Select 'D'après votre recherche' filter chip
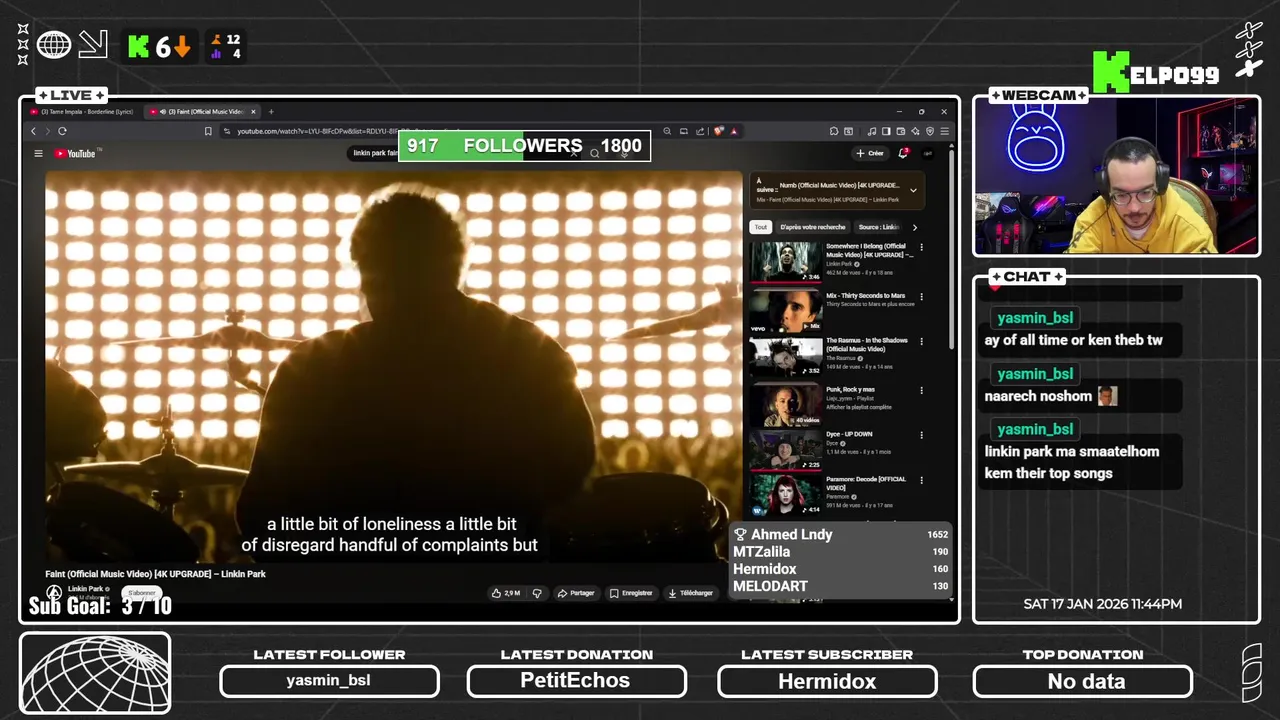This screenshot has height=720, width=1280. 813,227
